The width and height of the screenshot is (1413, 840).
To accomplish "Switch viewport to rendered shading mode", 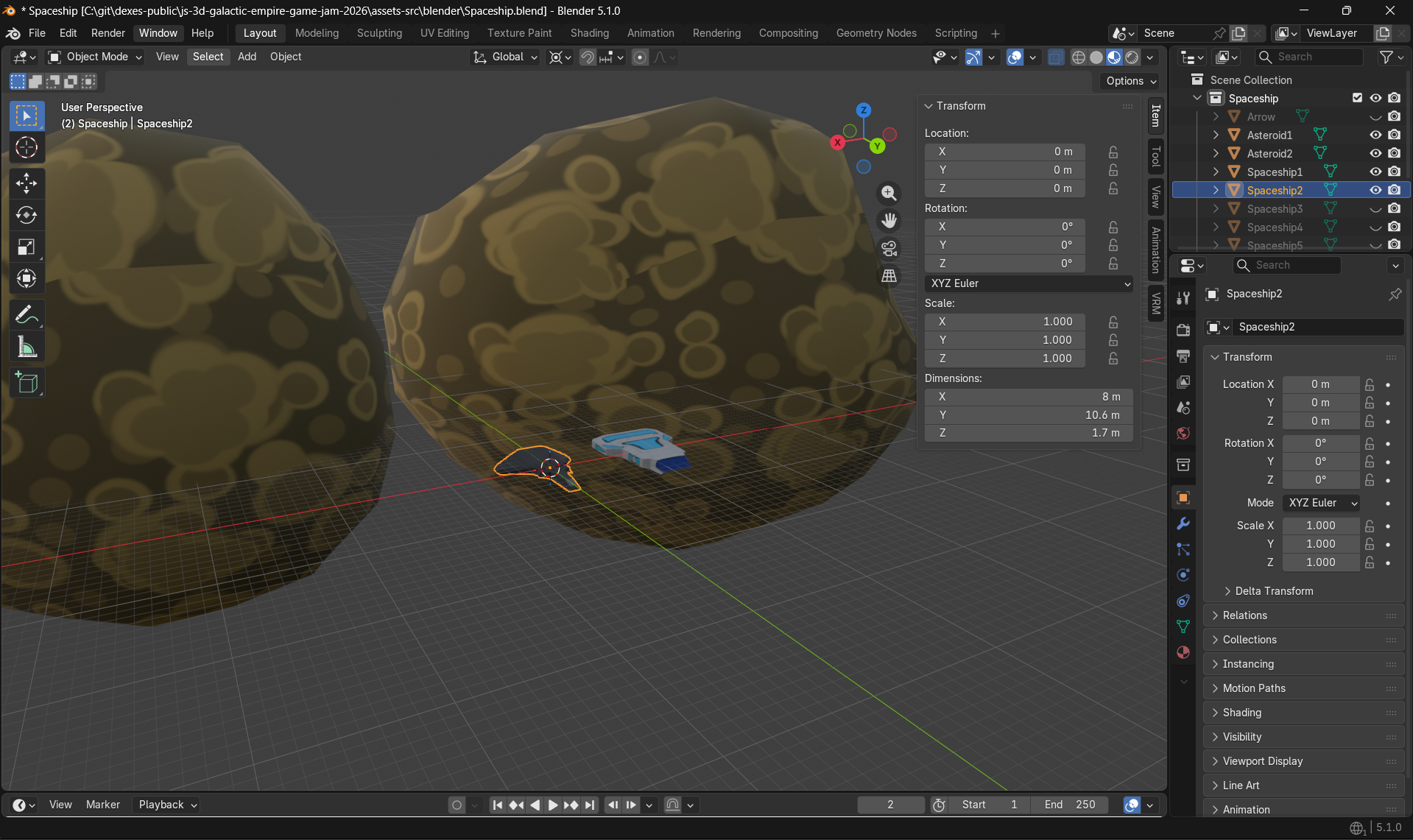I will [1131, 57].
